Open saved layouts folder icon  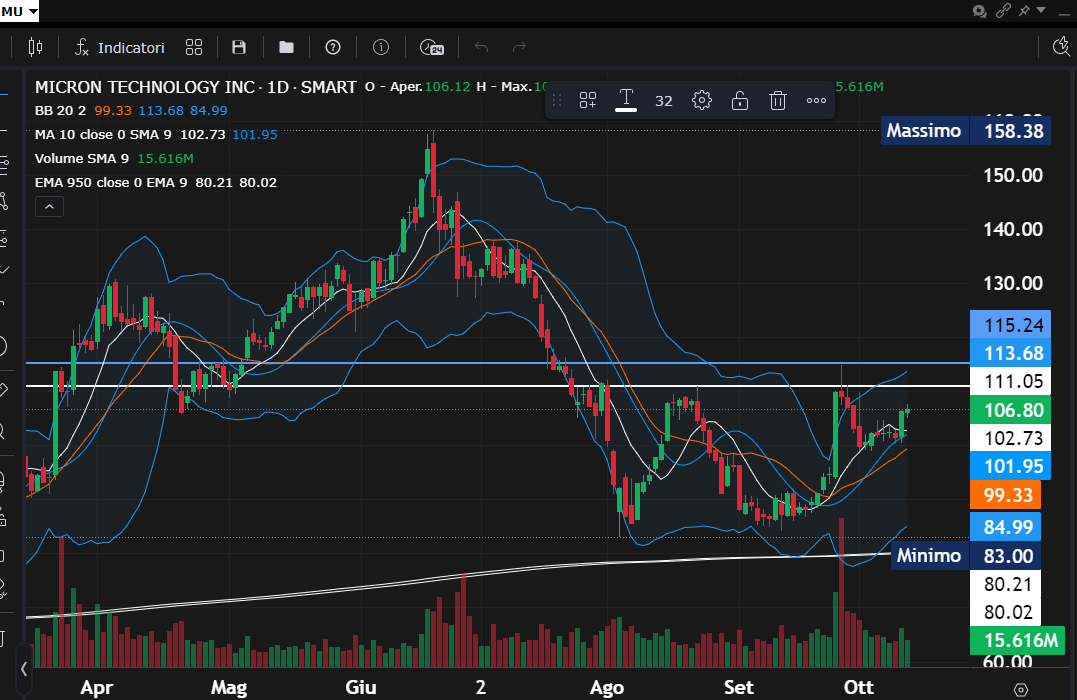[x=286, y=47]
